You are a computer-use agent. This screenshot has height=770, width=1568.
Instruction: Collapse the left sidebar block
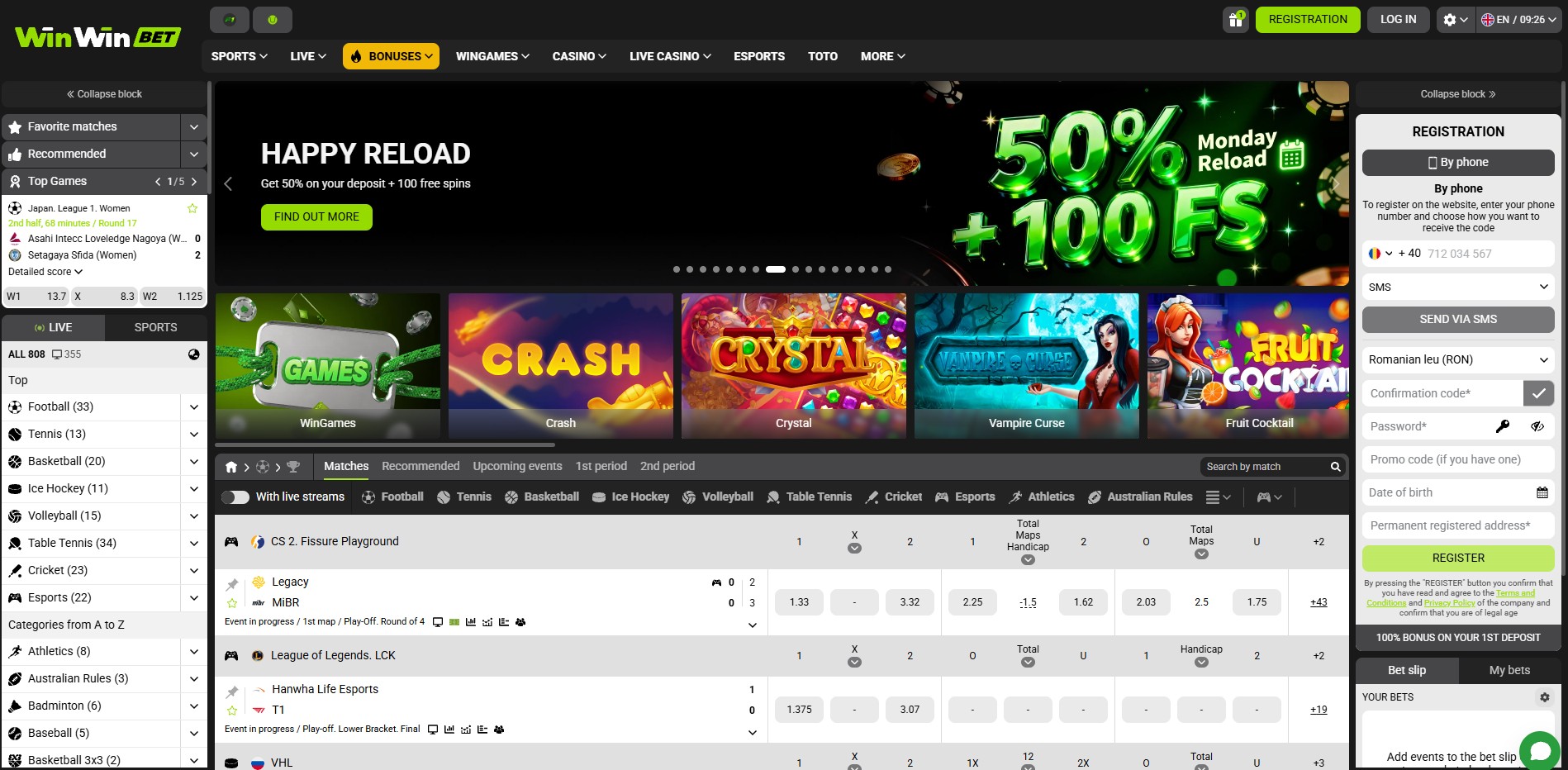point(104,94)
